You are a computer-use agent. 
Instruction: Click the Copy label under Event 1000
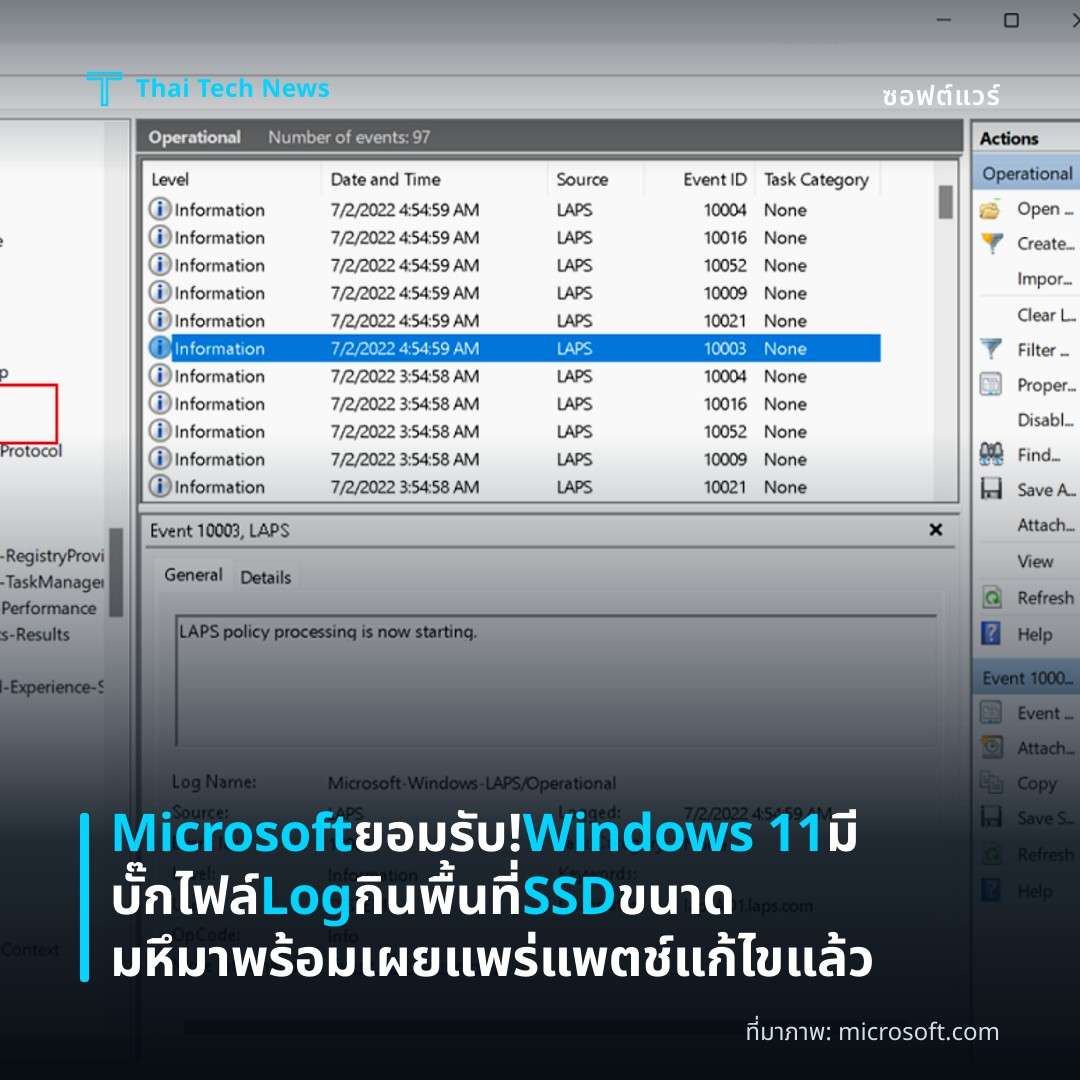click(1037, 783)
